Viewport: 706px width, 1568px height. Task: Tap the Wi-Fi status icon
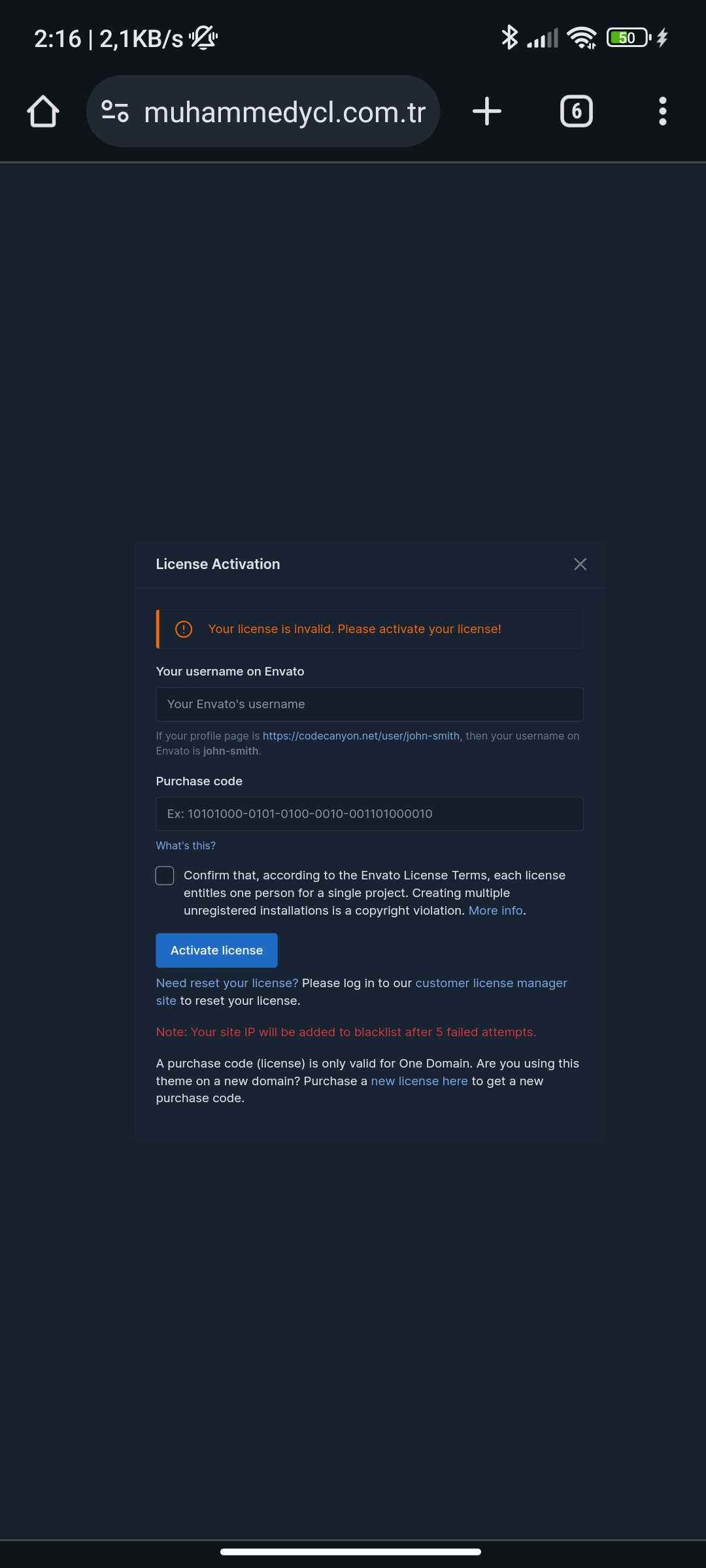582,38
